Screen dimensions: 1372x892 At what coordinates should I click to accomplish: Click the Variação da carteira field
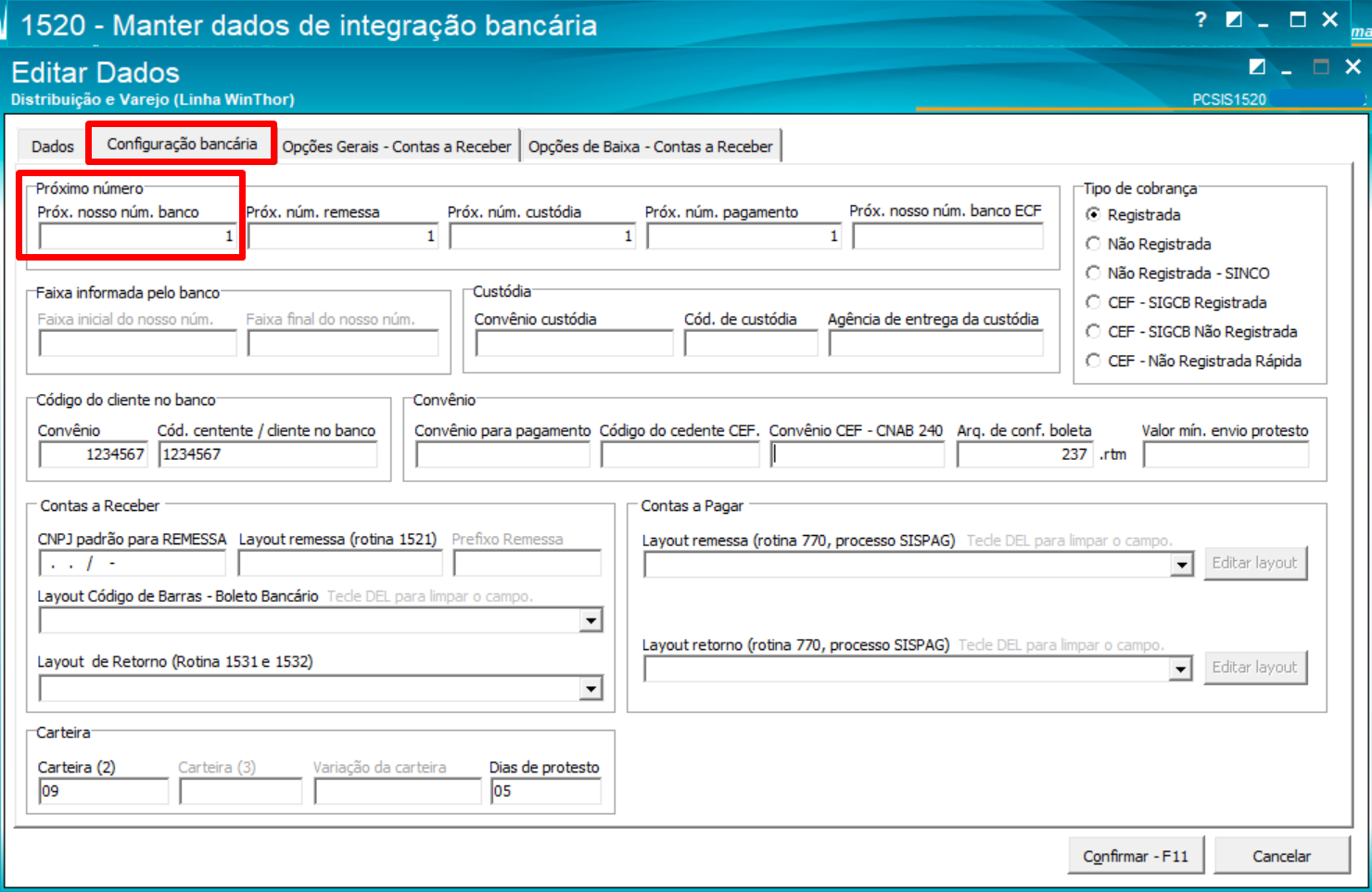(x=398, y=791)
